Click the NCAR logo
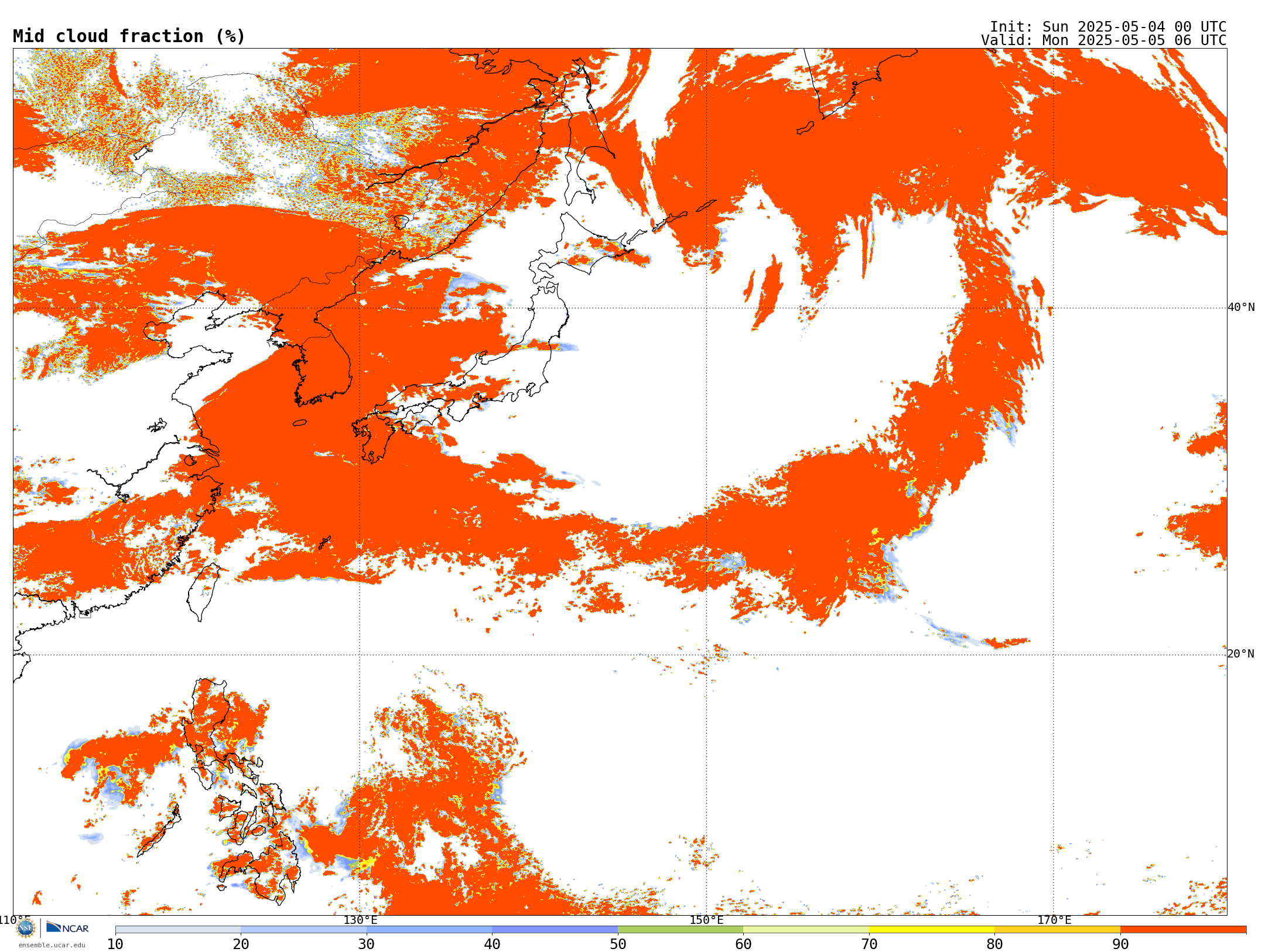Screen dimensions: 1265x952 click(67, 927)
